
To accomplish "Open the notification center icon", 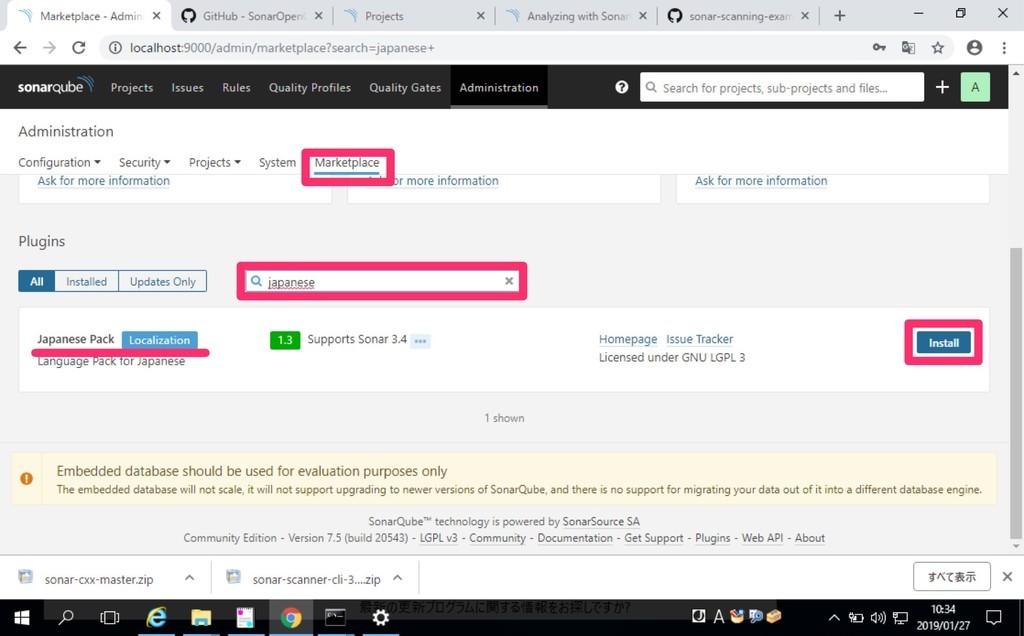I will 993,617.
